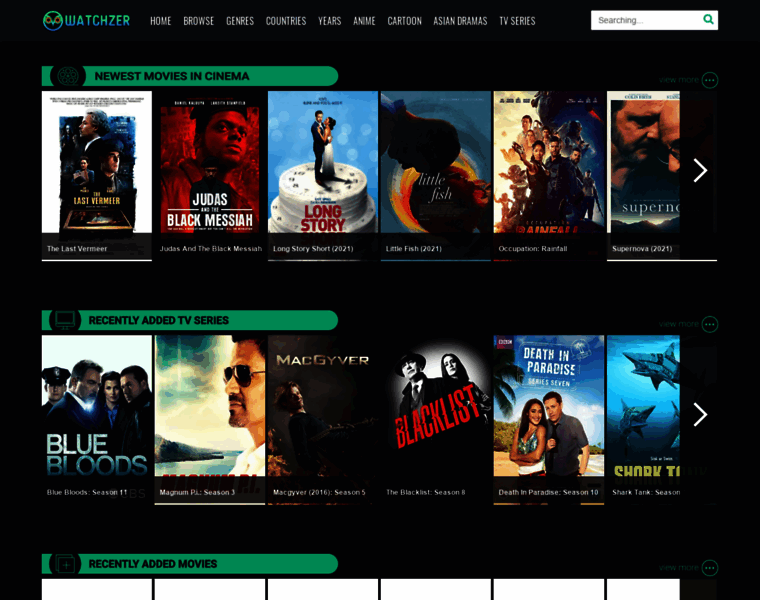Open the Little Fish poster
This screenshot has width=760, height=600.
436,175
